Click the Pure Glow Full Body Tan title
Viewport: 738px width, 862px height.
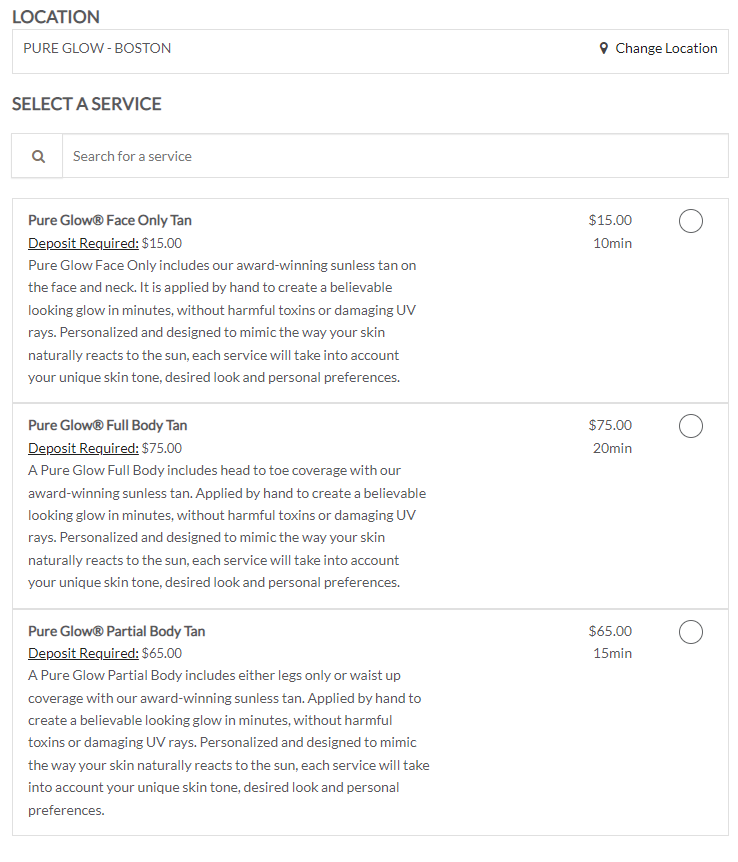108,425
